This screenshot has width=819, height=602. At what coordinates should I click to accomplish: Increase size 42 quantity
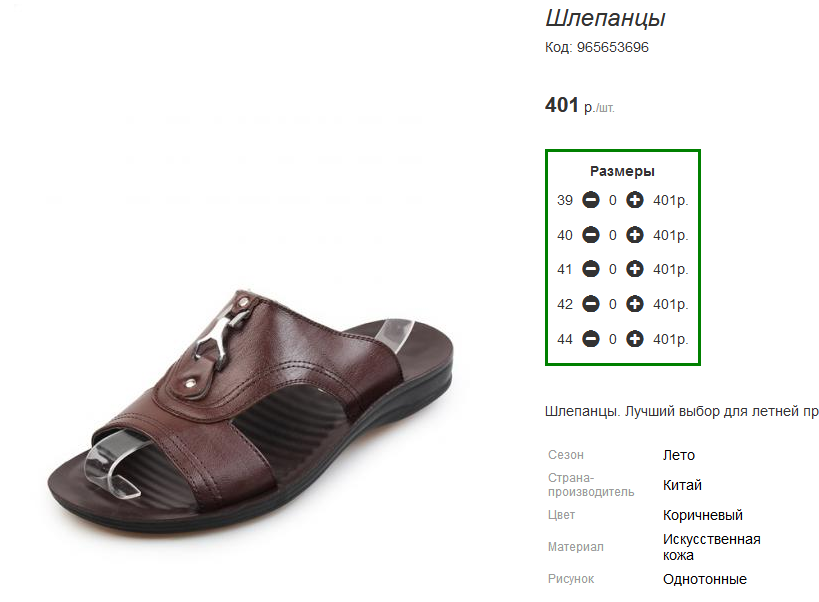pyautogui.click(x=635, y=304)
